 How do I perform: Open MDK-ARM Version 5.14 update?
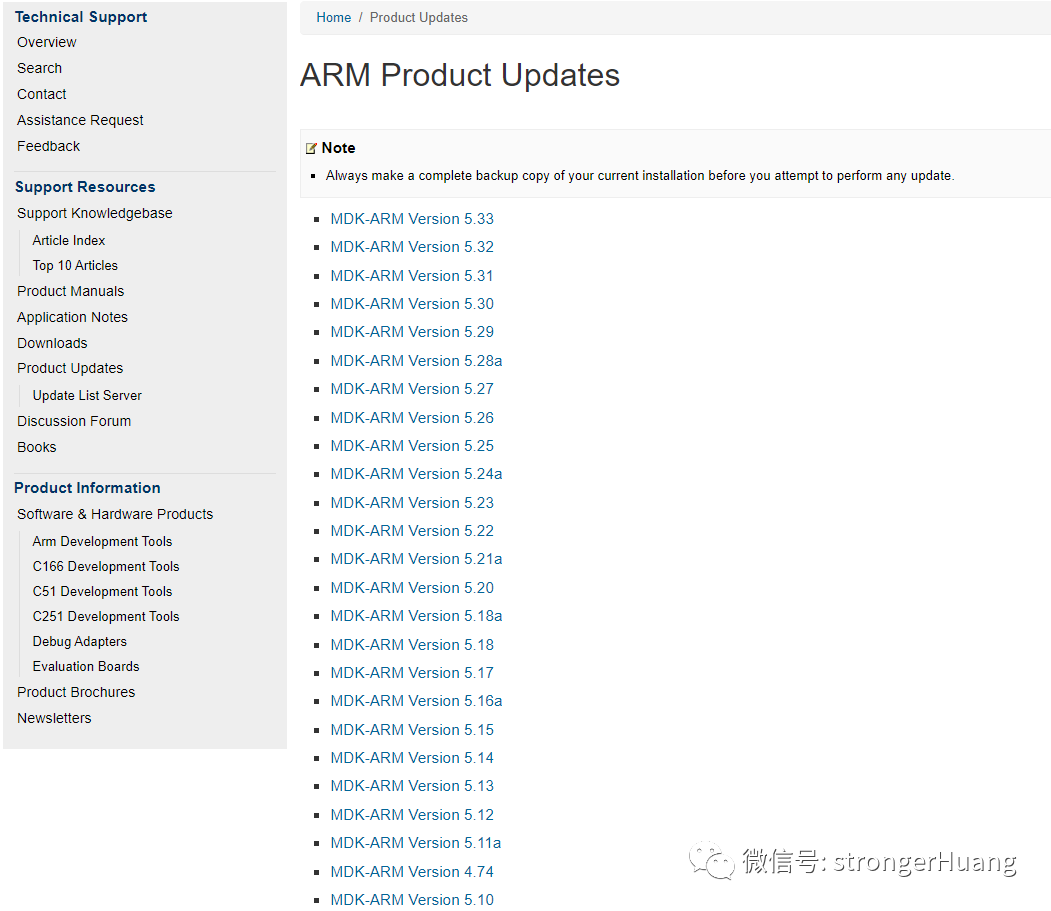(412, 758)
